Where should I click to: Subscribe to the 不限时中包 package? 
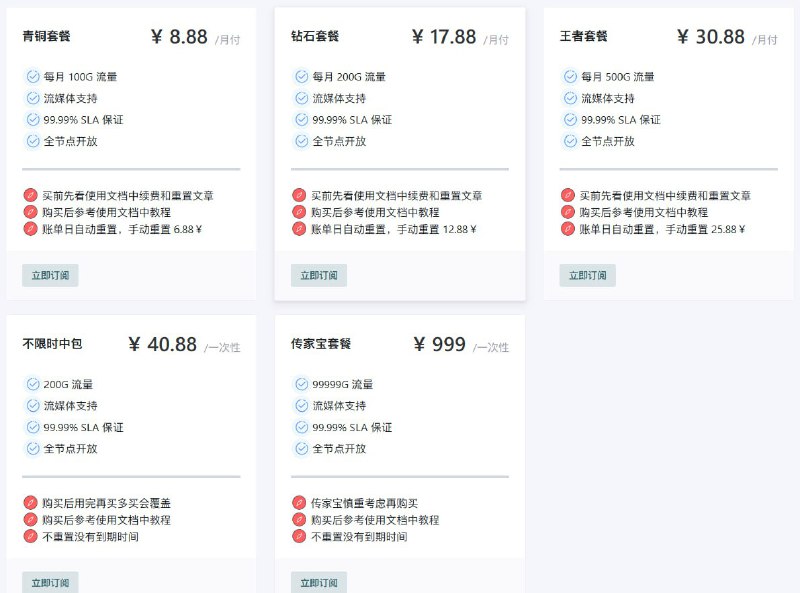50,582
